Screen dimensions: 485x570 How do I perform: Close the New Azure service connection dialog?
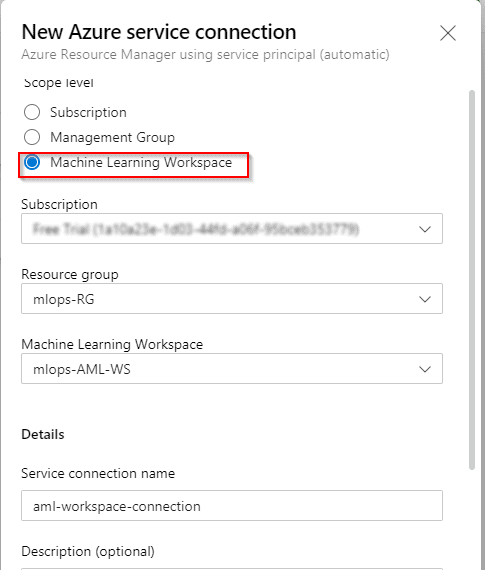(x=448, y=33)
